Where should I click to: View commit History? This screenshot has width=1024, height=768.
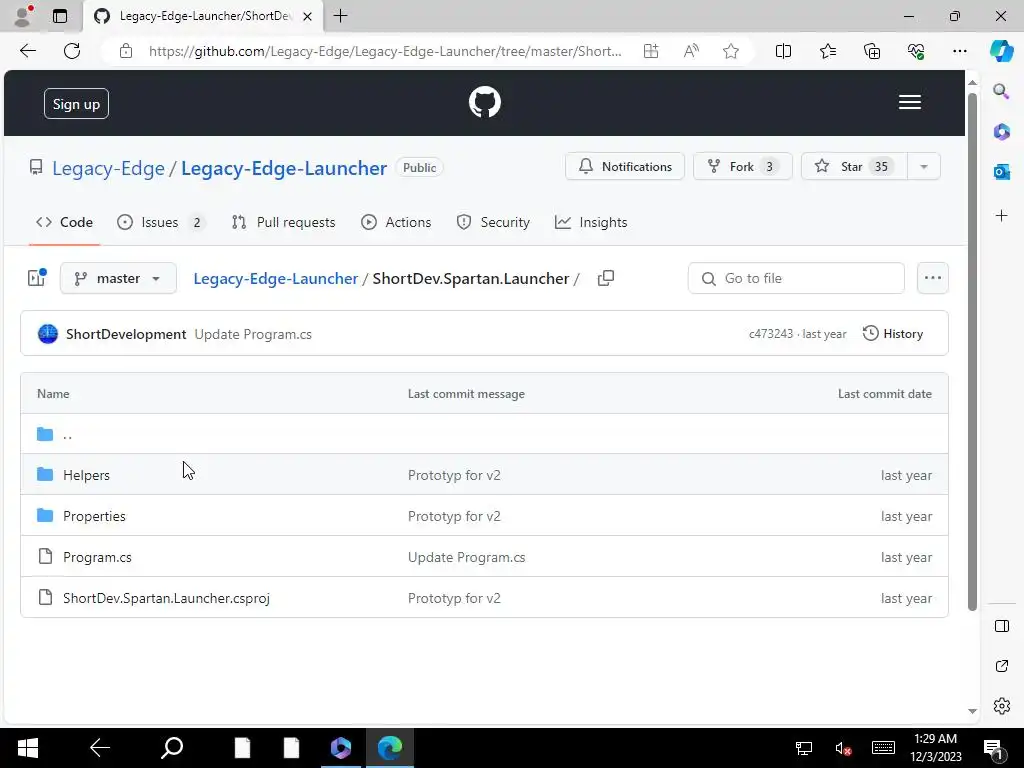[893, 334]
